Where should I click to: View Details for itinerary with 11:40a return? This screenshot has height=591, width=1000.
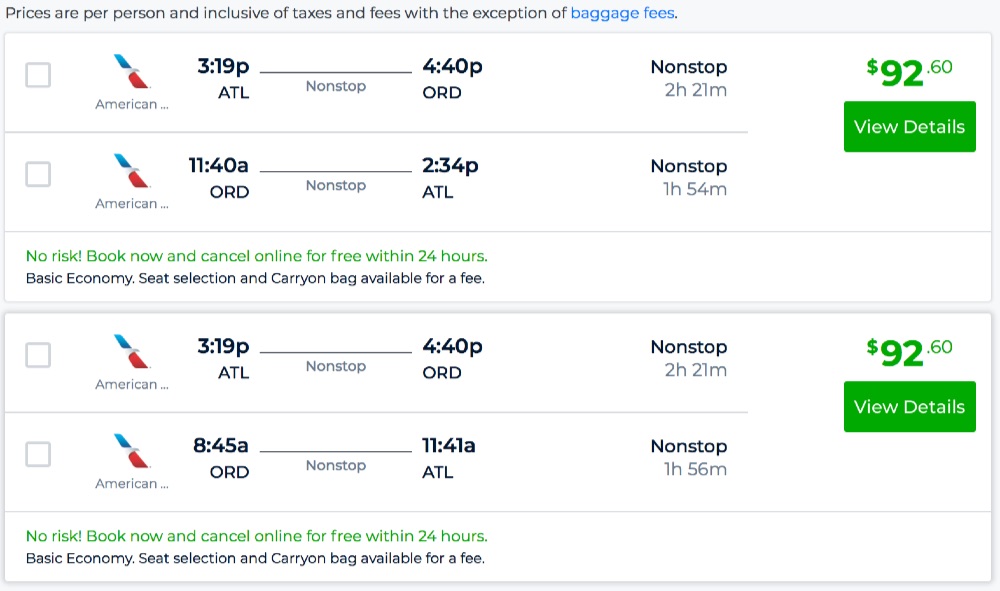pos(909,127)
